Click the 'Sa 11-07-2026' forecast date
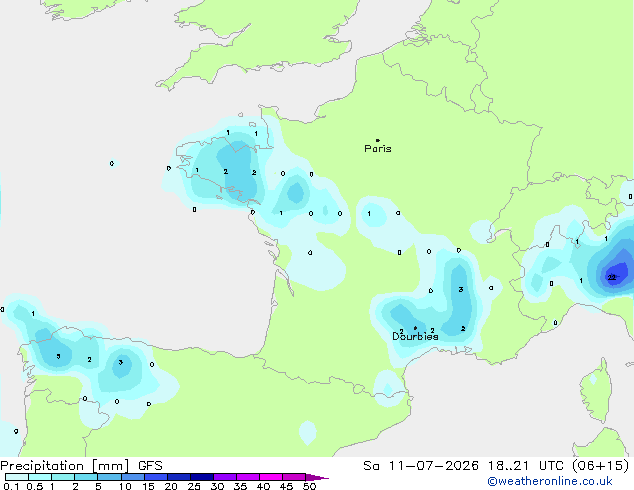Screen dimensions: 634x490 click(x=421, y=466)
